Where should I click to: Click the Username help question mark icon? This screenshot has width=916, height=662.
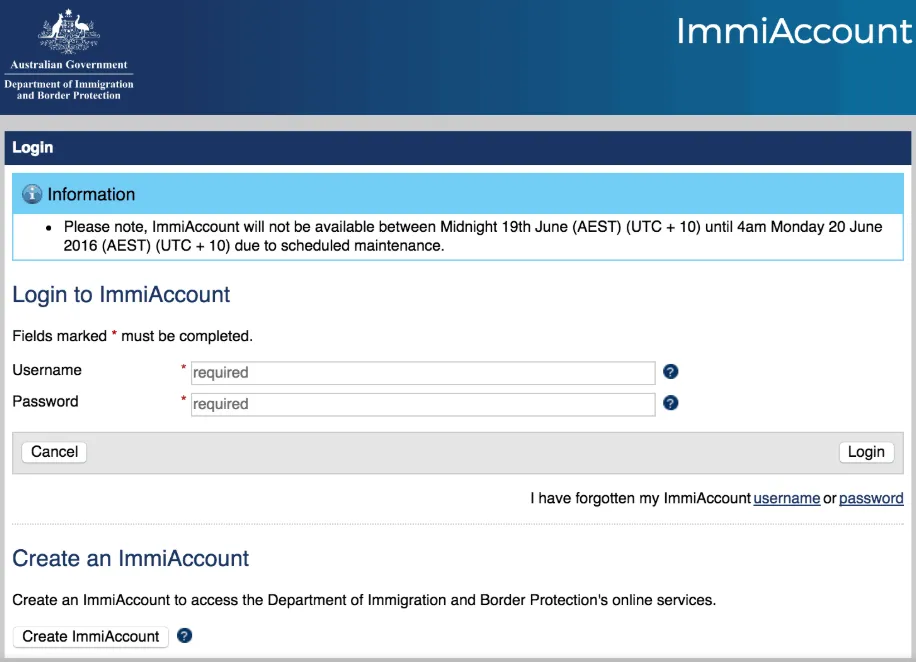pyautogui.click(x=671, y=372)
